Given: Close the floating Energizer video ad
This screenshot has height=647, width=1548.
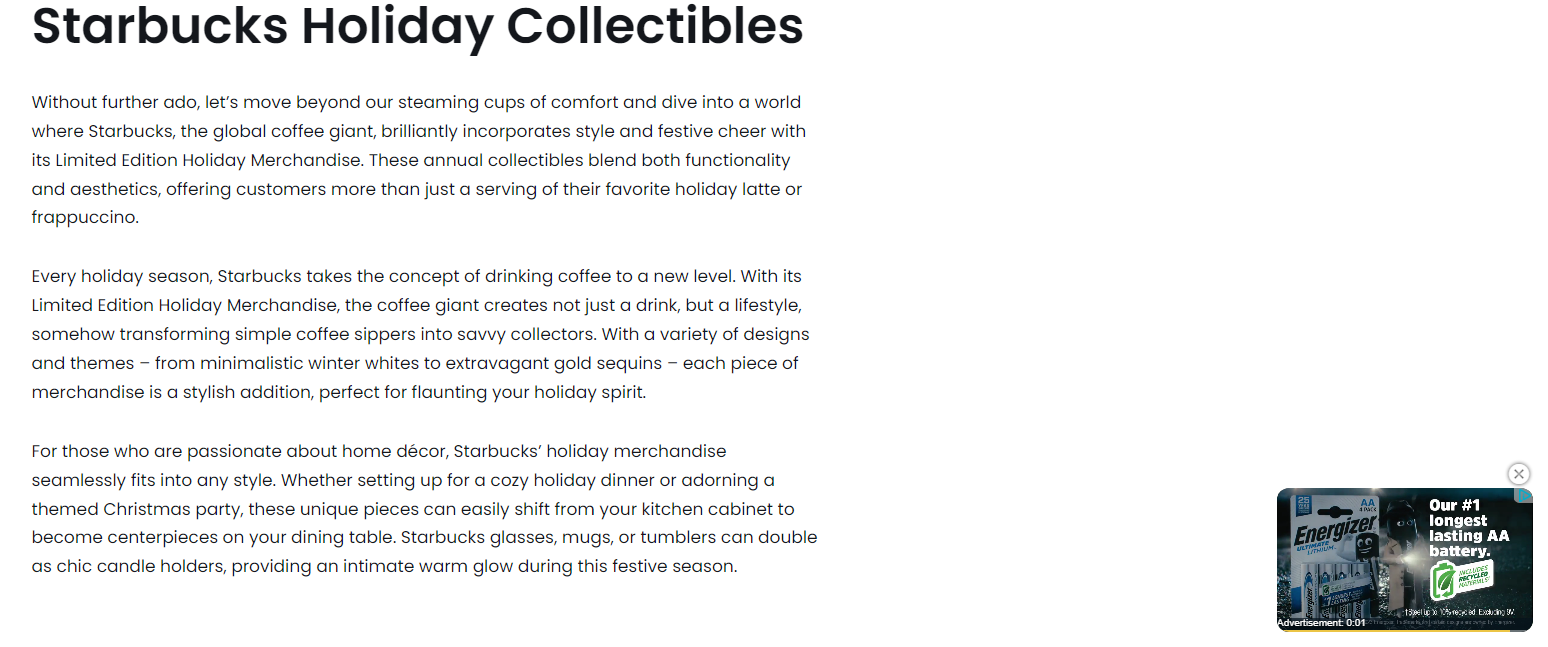Looking at the screenshot, I should coord(1518,474).
